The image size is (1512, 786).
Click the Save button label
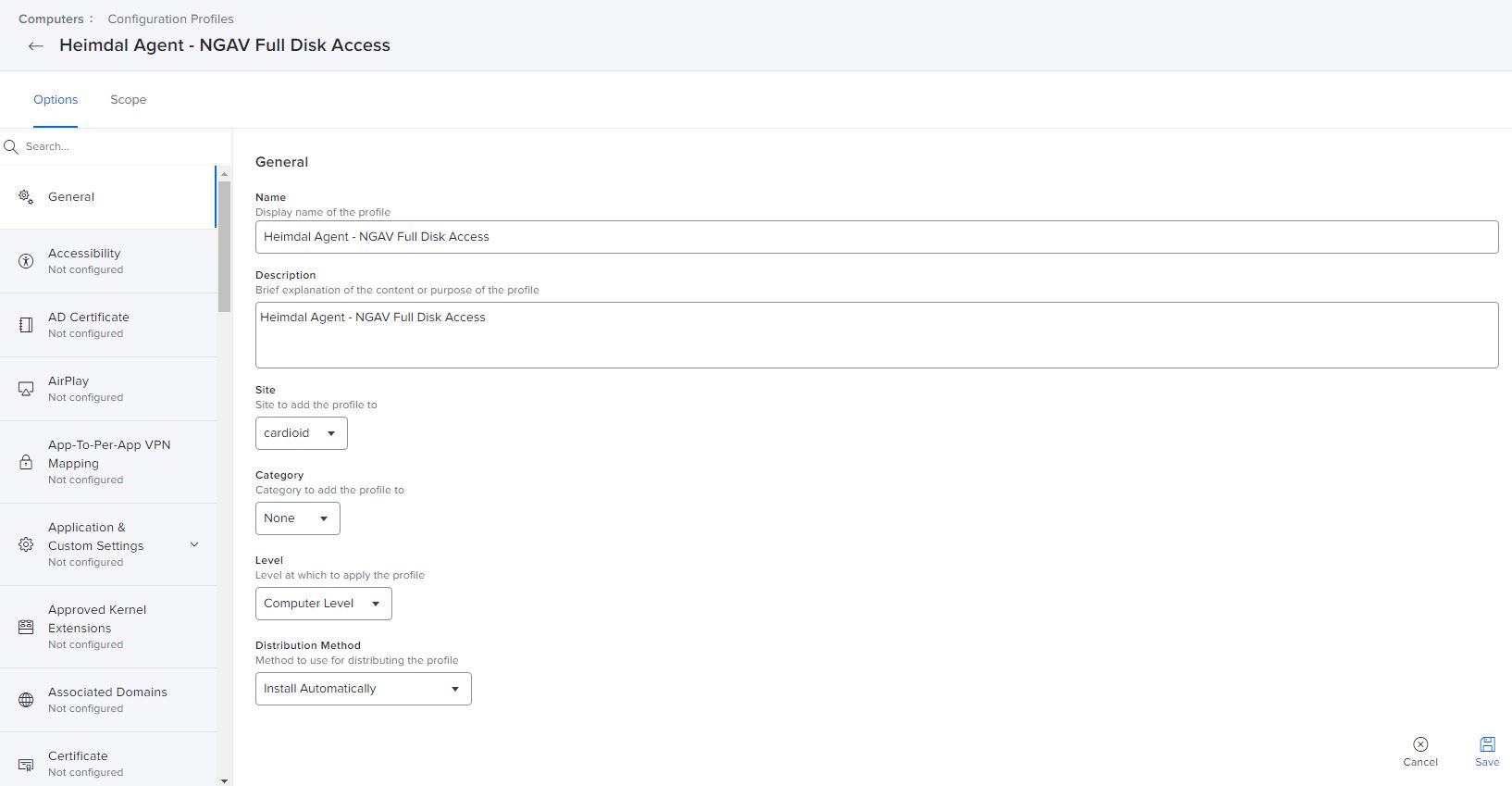[x=1487, y=763]
